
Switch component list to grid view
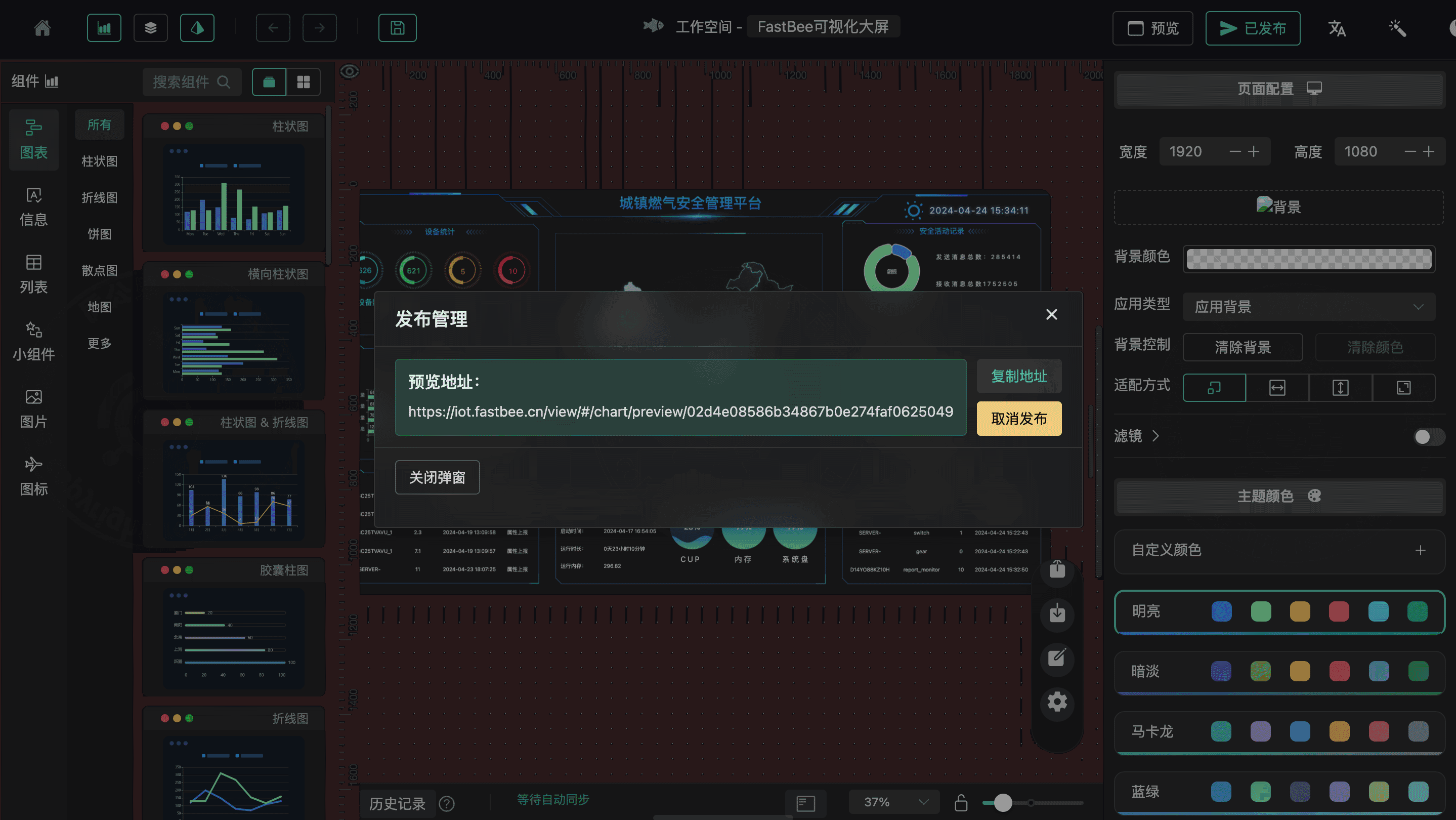point(304,82)
